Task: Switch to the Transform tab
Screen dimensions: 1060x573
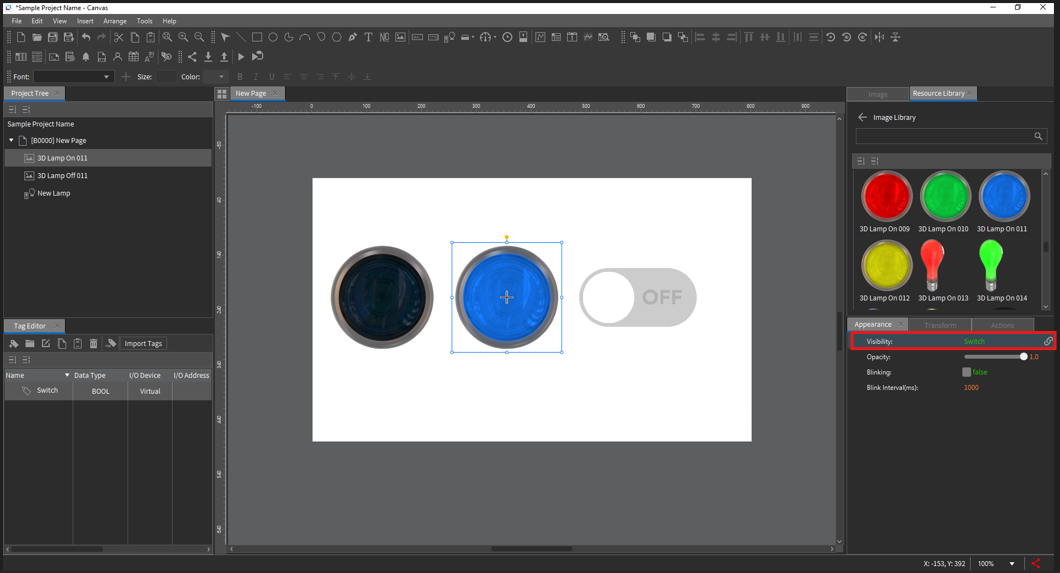Action: (940, 325)
